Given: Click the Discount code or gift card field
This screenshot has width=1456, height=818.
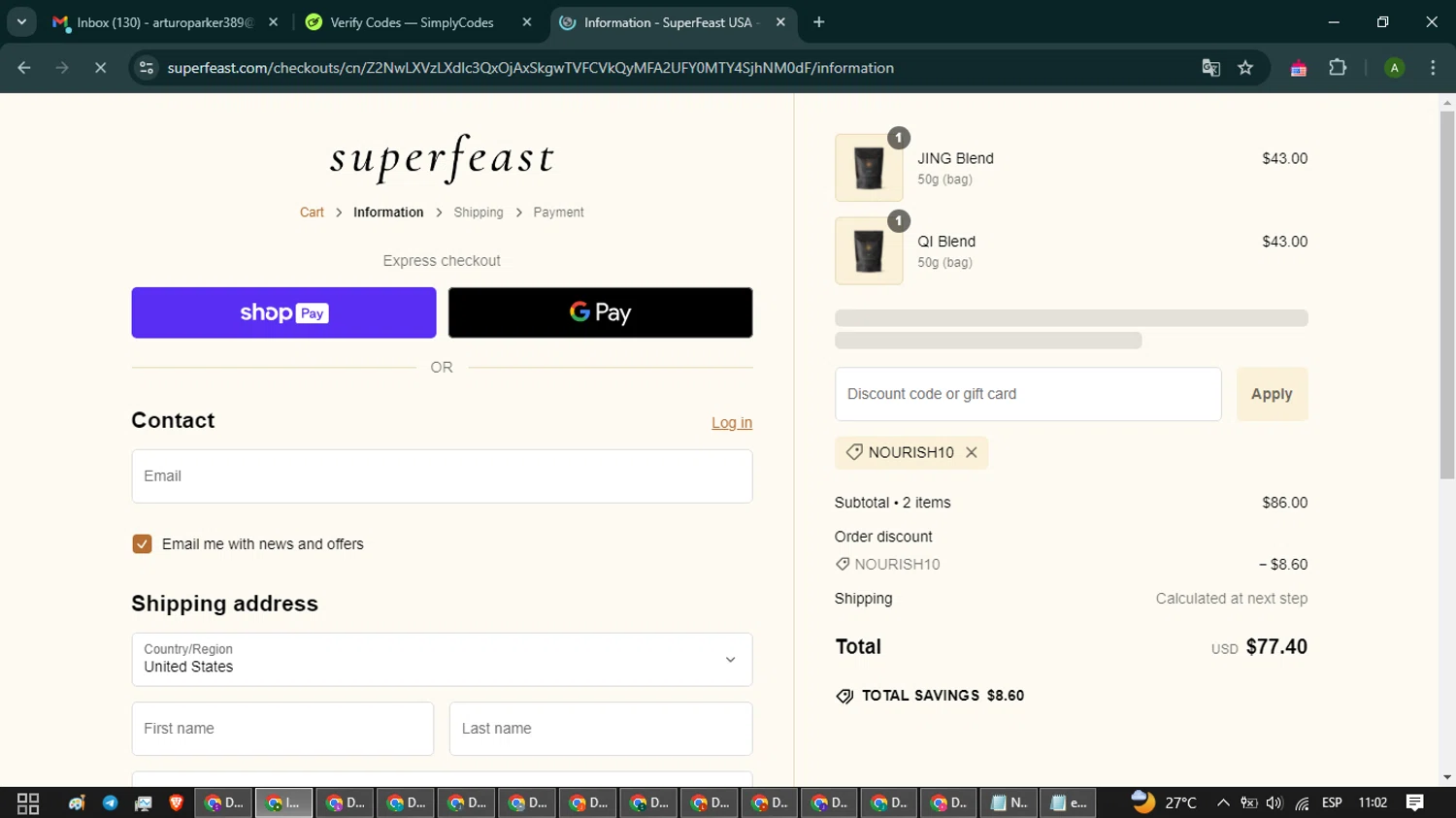Looking at the screenshot, I should [1028, 394].
